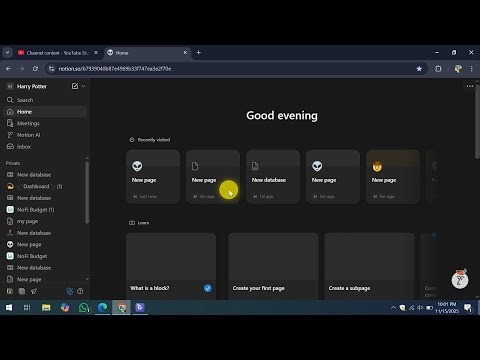
Task: Reload the page with the refresh icon
Action: coord(35,69)
